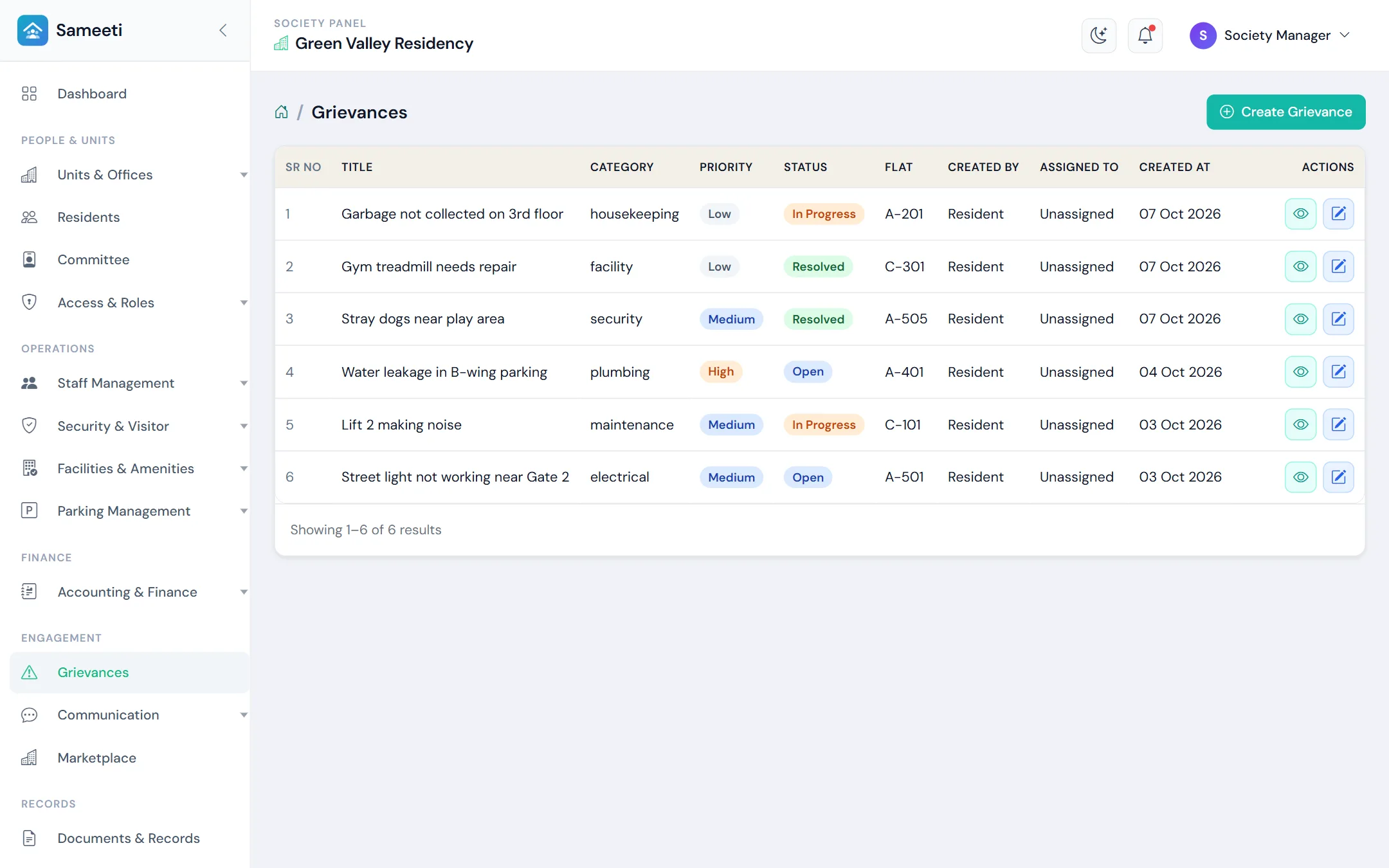This screenshot has width=1389, height=868.
Task: Click the Sameeti logo icon
Action: (x=33, y=30)
